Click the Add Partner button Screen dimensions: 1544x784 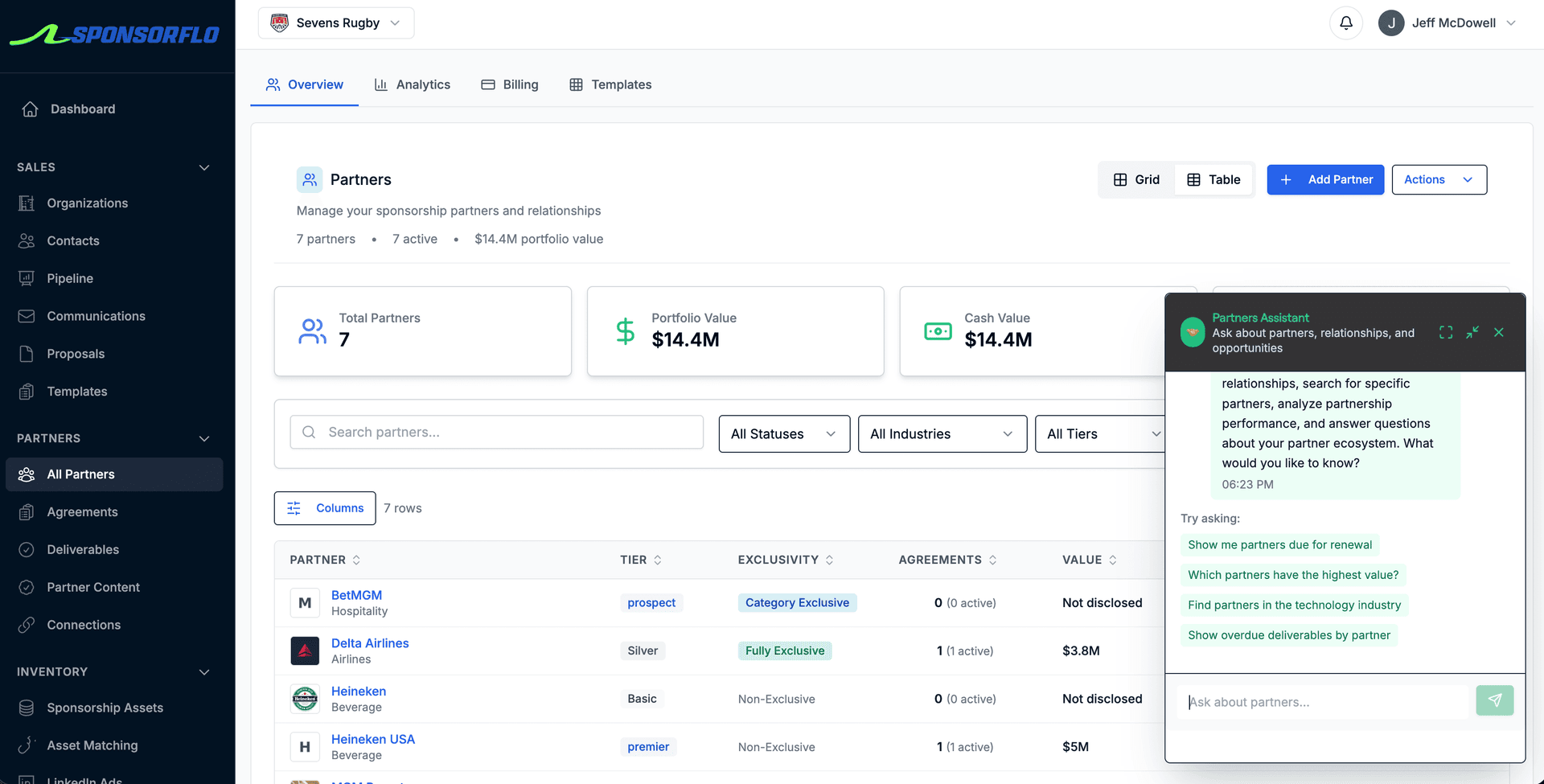1325,179
